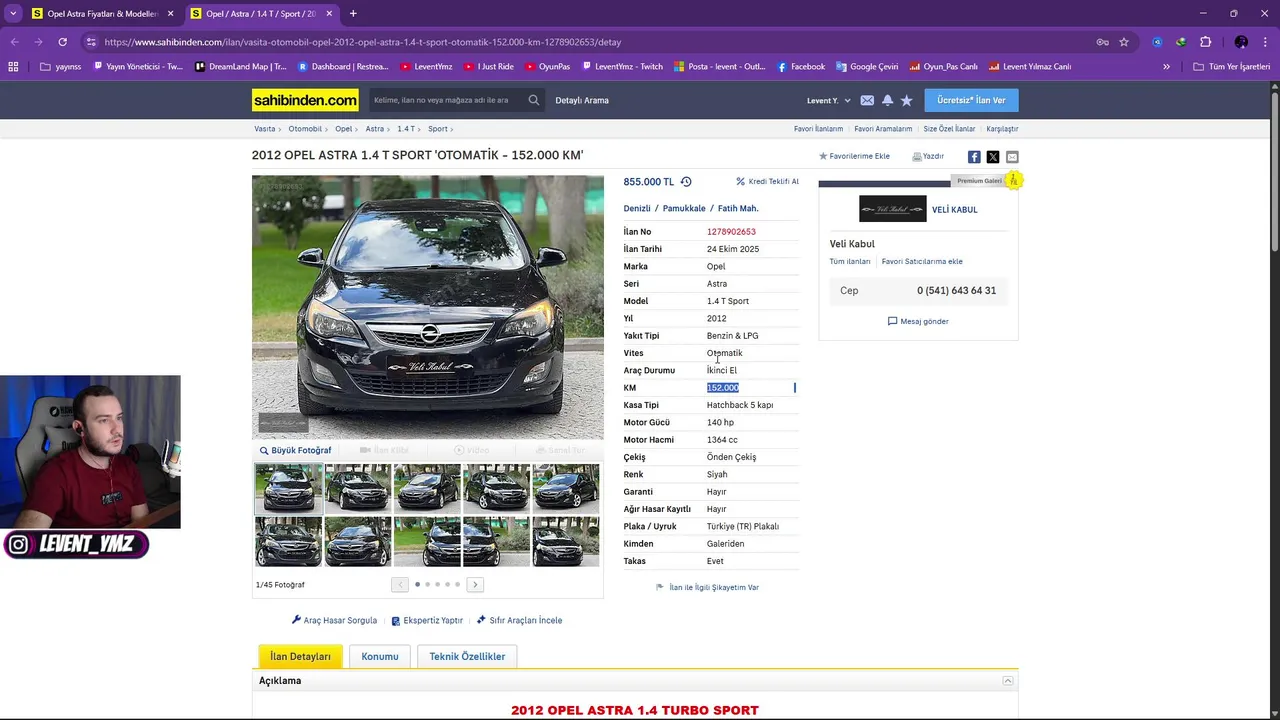The height and width of the screenshot is (720, 1280).
Task: Click Fatih Mah. location link
Action: 738,208
